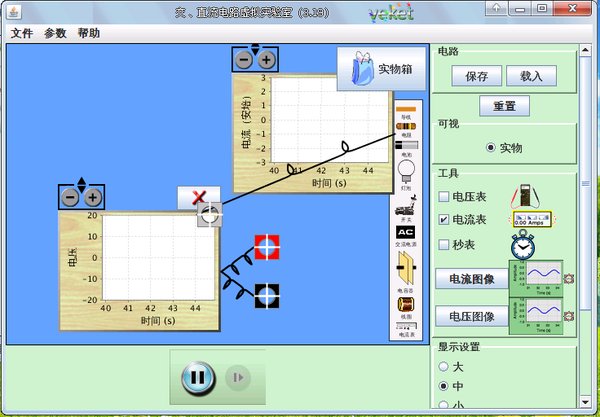The image size is (600, 417).
Task: Click the crosshair probe on upper chart
Action: point(210,215)
